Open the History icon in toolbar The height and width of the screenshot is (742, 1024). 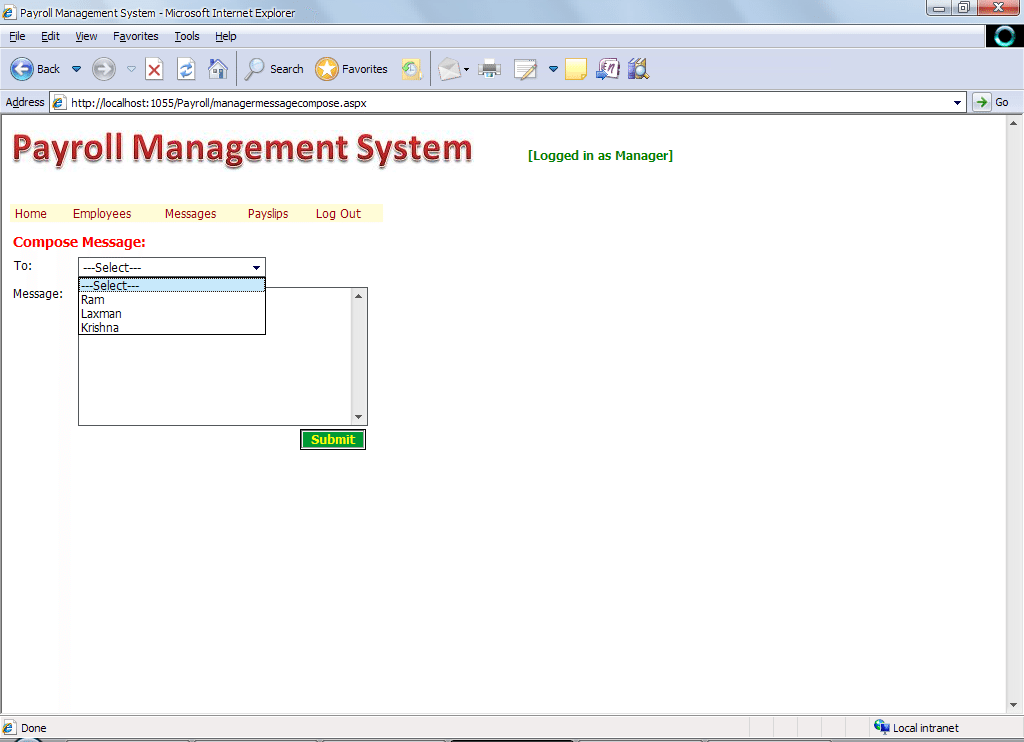[411, 69]
